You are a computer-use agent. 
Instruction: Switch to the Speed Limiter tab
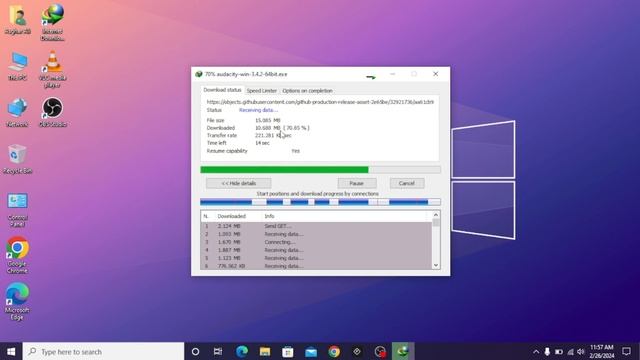(x=262, y=91)
